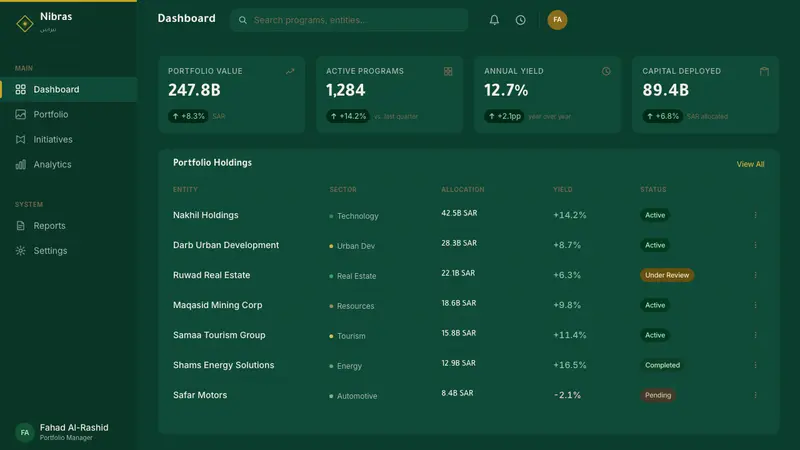
Task: Open row menu for Safar Motors
Action: click(x=756, y=395)
